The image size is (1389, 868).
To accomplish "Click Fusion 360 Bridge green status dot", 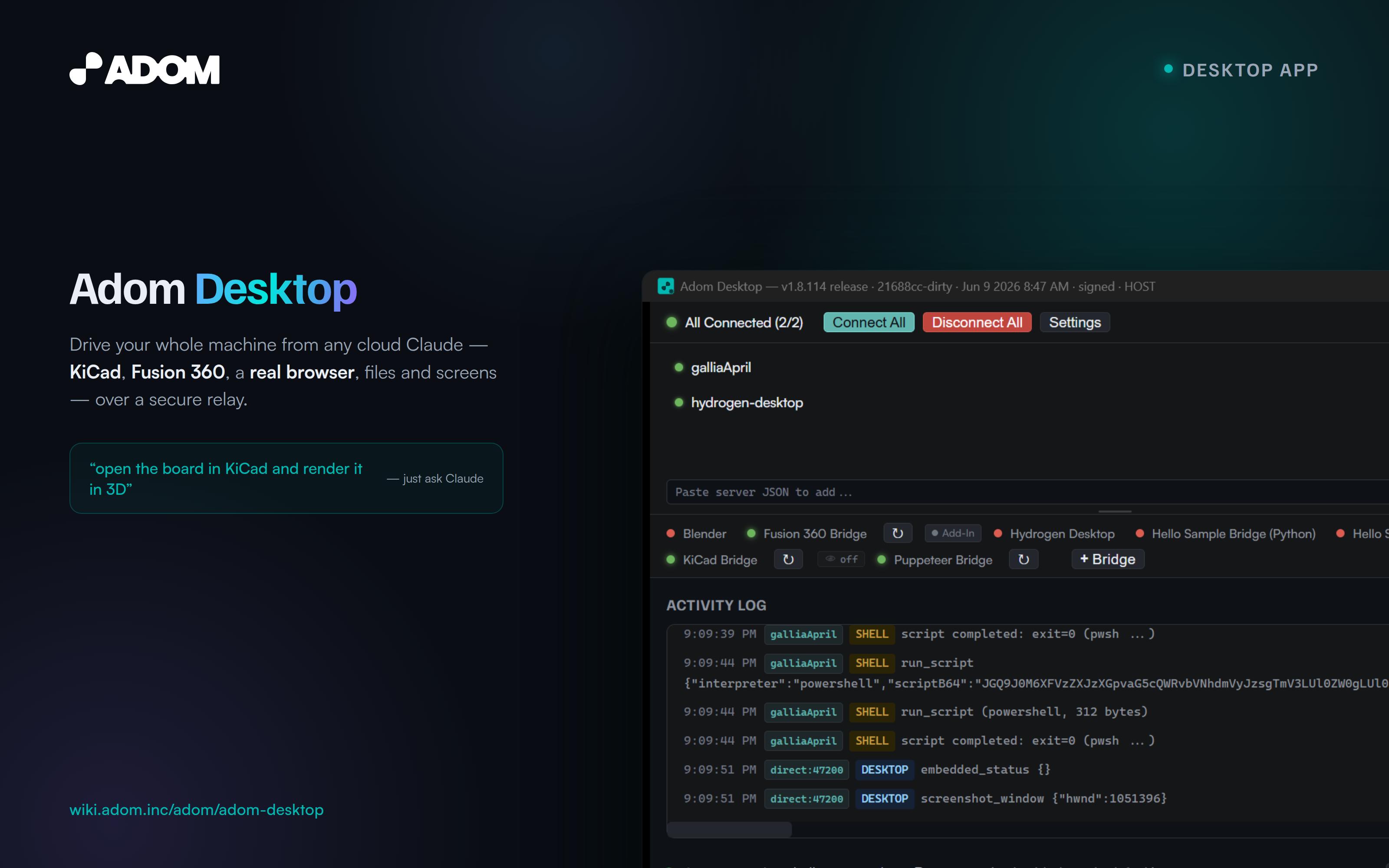I will [x=751, y=533].
